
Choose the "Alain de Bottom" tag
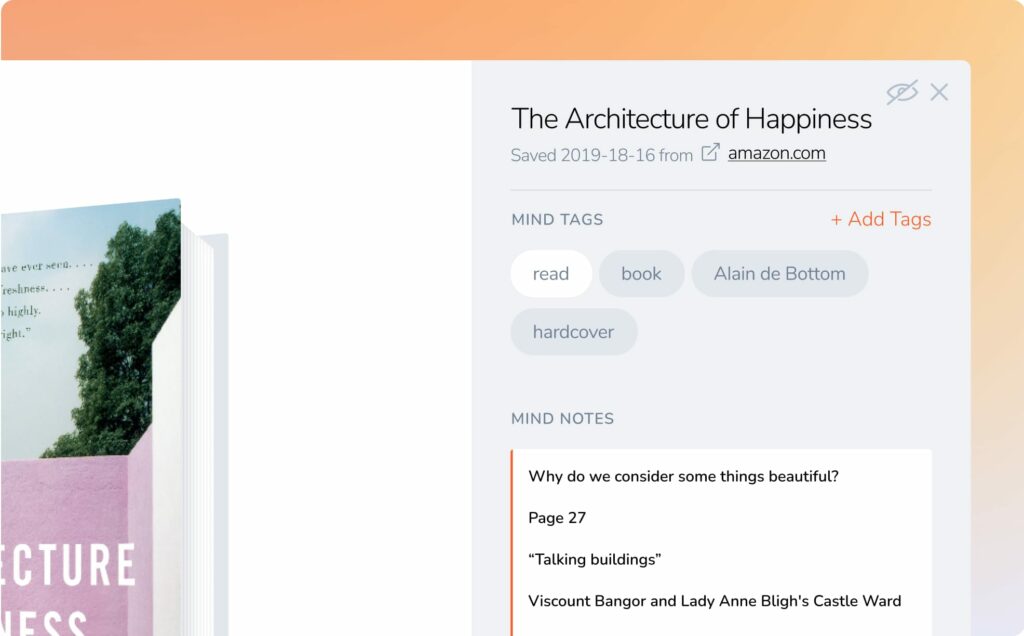click(779, 274)
